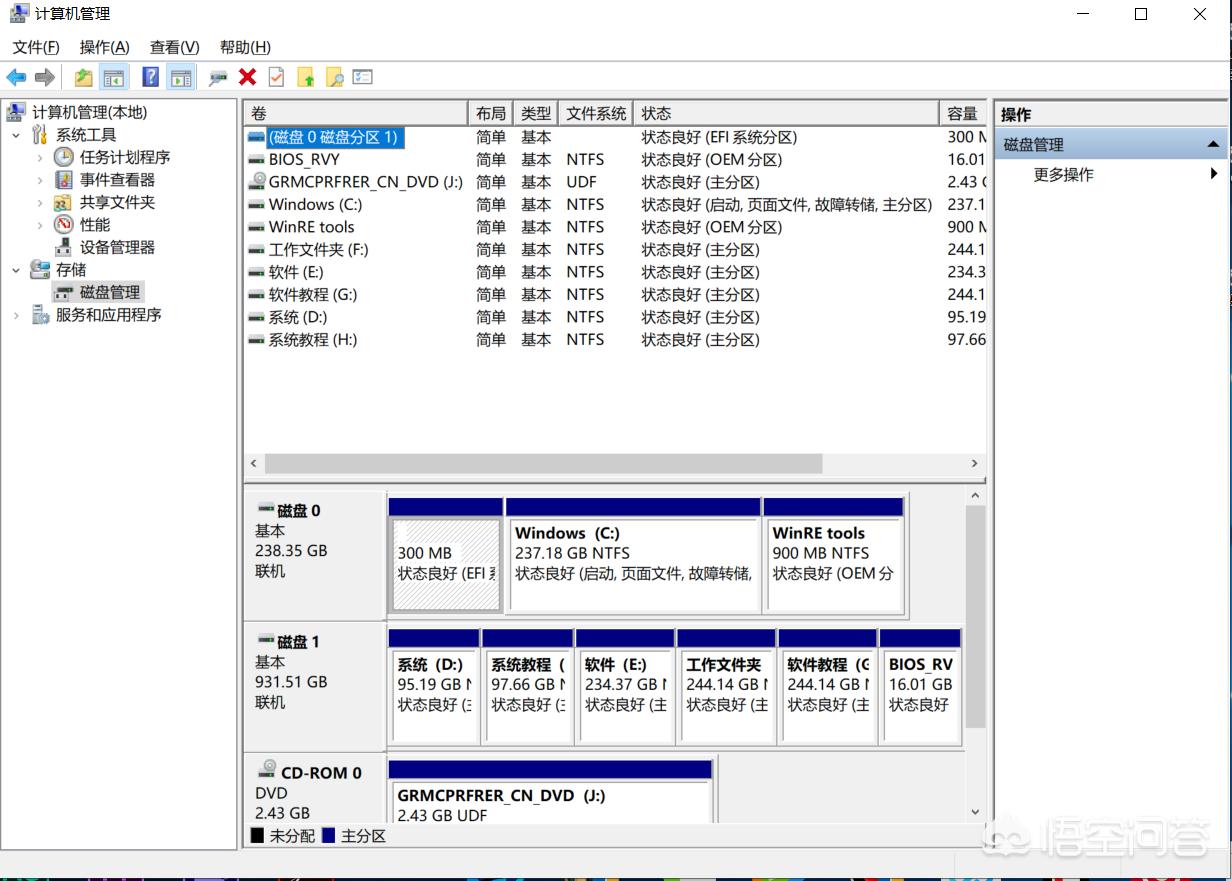Open the 操作(A) menu
The height and width of the screenshot is (881, 1232).
pyautogui.click(x=104, y=47)
